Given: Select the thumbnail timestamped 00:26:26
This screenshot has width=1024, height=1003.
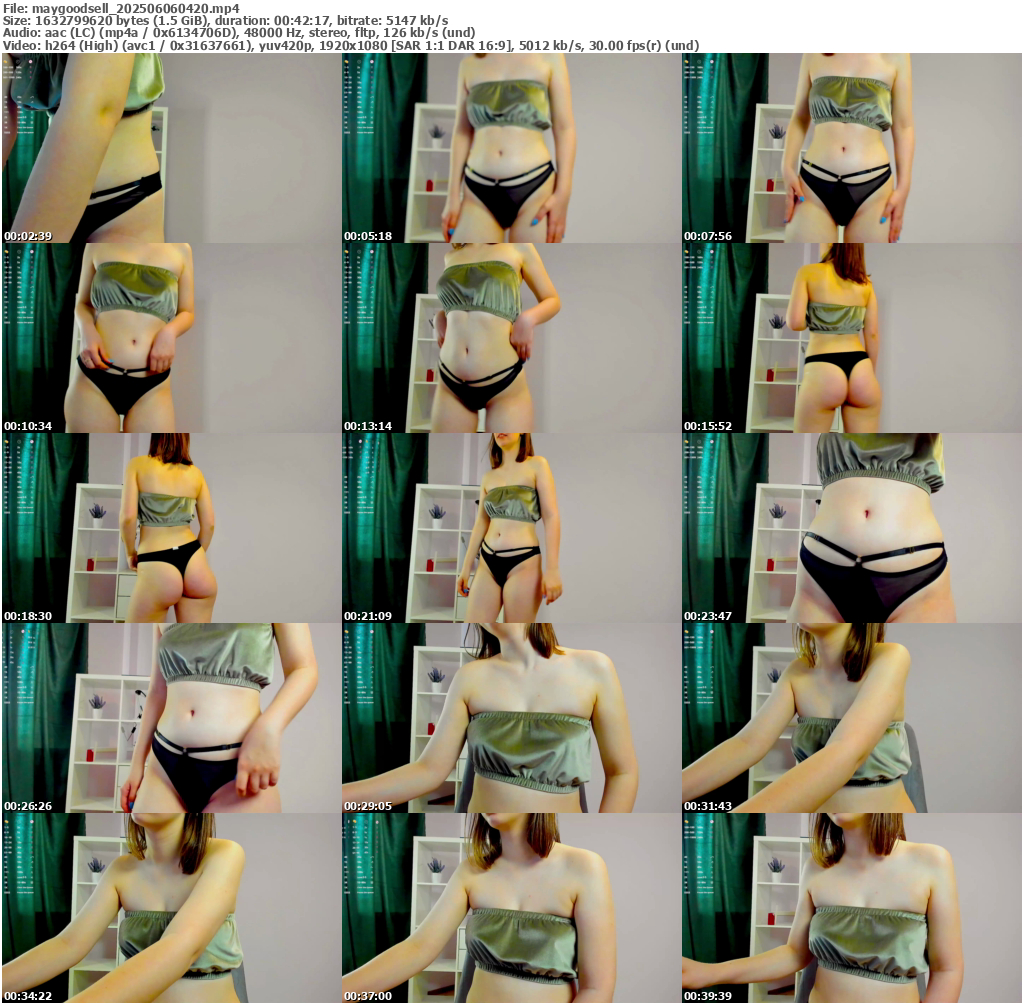Looking at the screenshot, I should click(x=171, y=718).
